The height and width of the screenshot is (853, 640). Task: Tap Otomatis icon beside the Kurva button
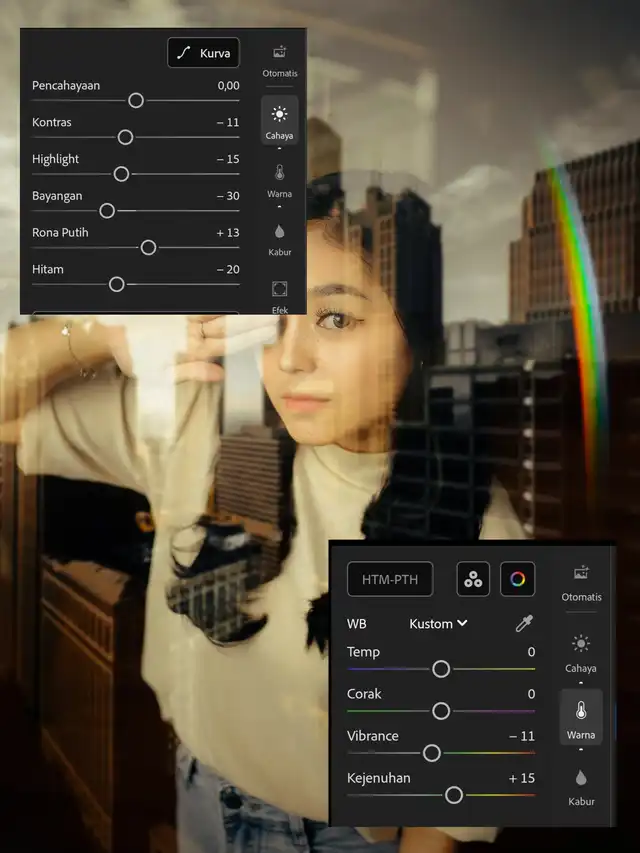[x=279, y=59]
